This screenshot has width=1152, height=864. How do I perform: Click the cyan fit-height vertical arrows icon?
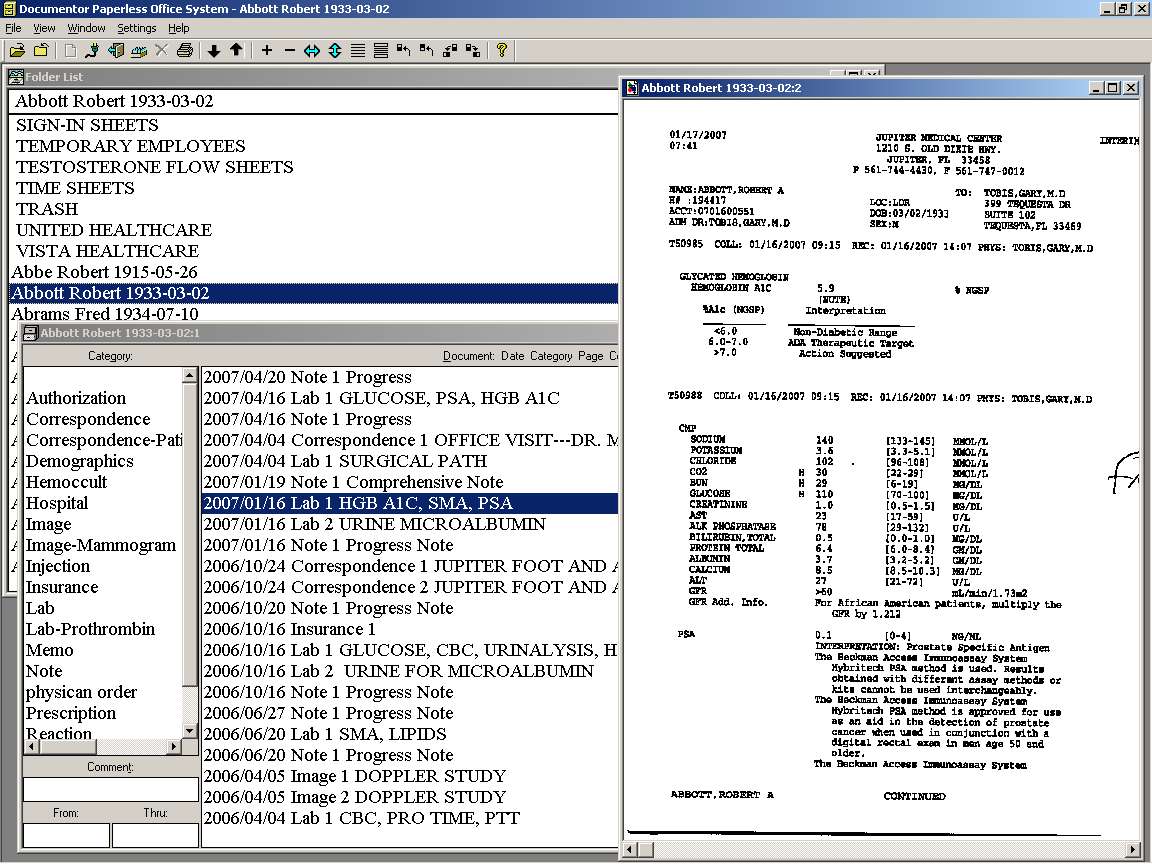click(x=335, y=50)
